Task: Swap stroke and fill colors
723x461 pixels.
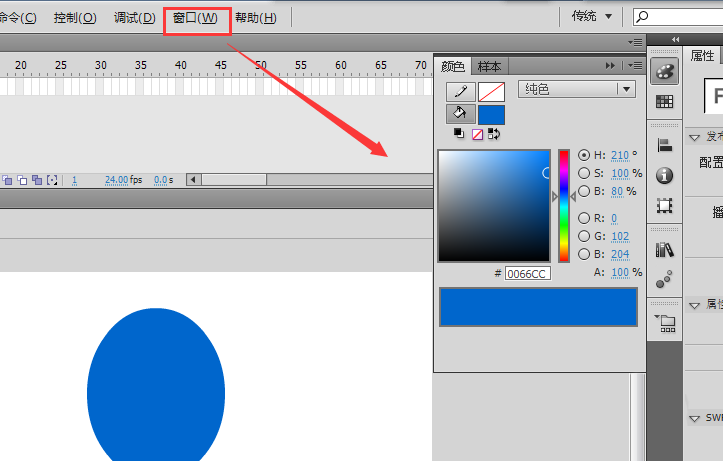Action: 494,134
